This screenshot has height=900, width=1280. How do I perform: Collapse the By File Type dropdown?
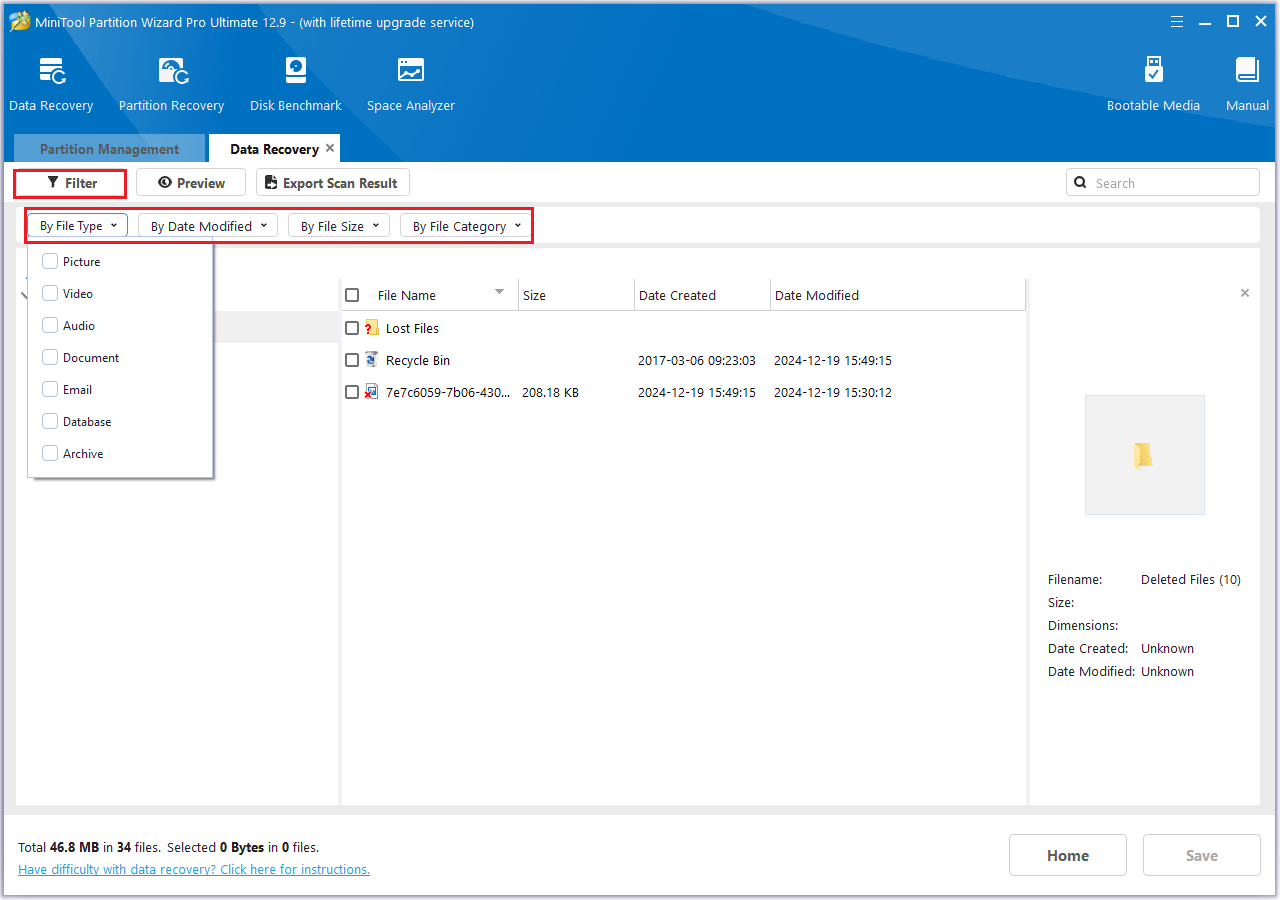(x=78, y=226)
